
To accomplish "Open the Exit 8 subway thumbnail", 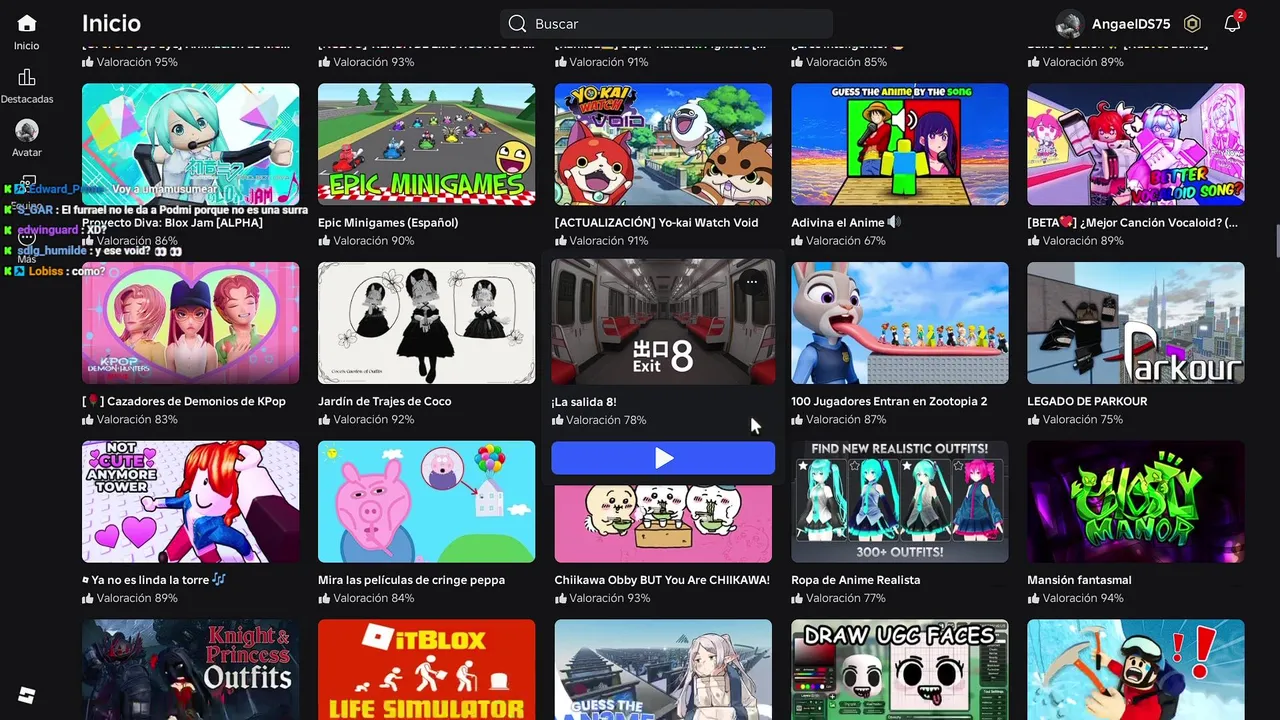I will tap(663, 321).
